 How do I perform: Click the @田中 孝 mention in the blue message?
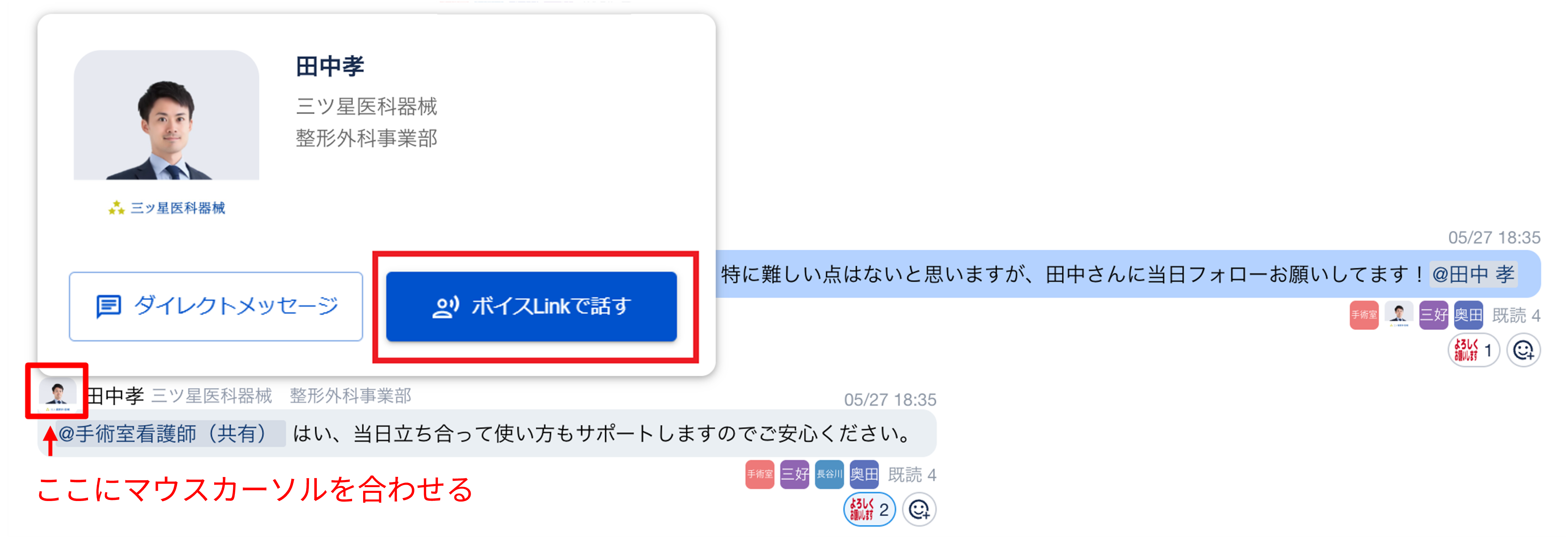tap(1473, 275)
